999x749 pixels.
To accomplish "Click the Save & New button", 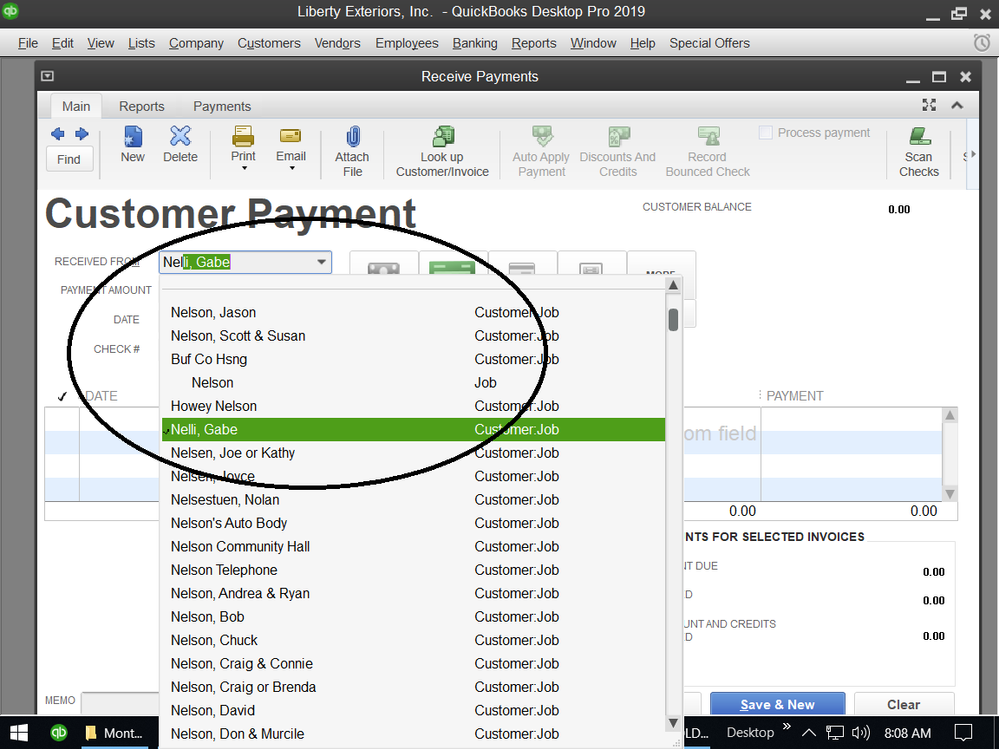I will tap(777, 704).
